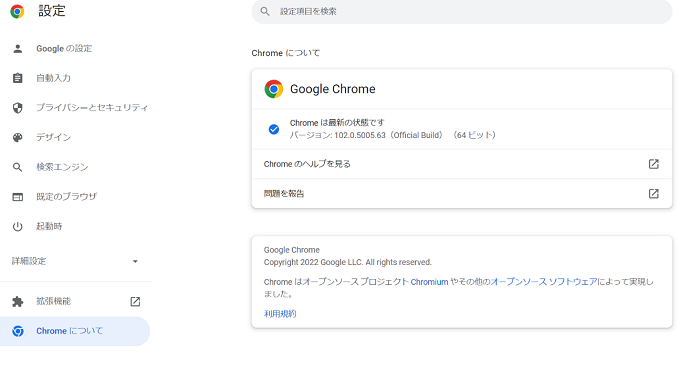Image resolution: width=700 pixels, height=373 pixels.
Task: Click the shield icon for privacy settings
Action: (x=17, y=108)
